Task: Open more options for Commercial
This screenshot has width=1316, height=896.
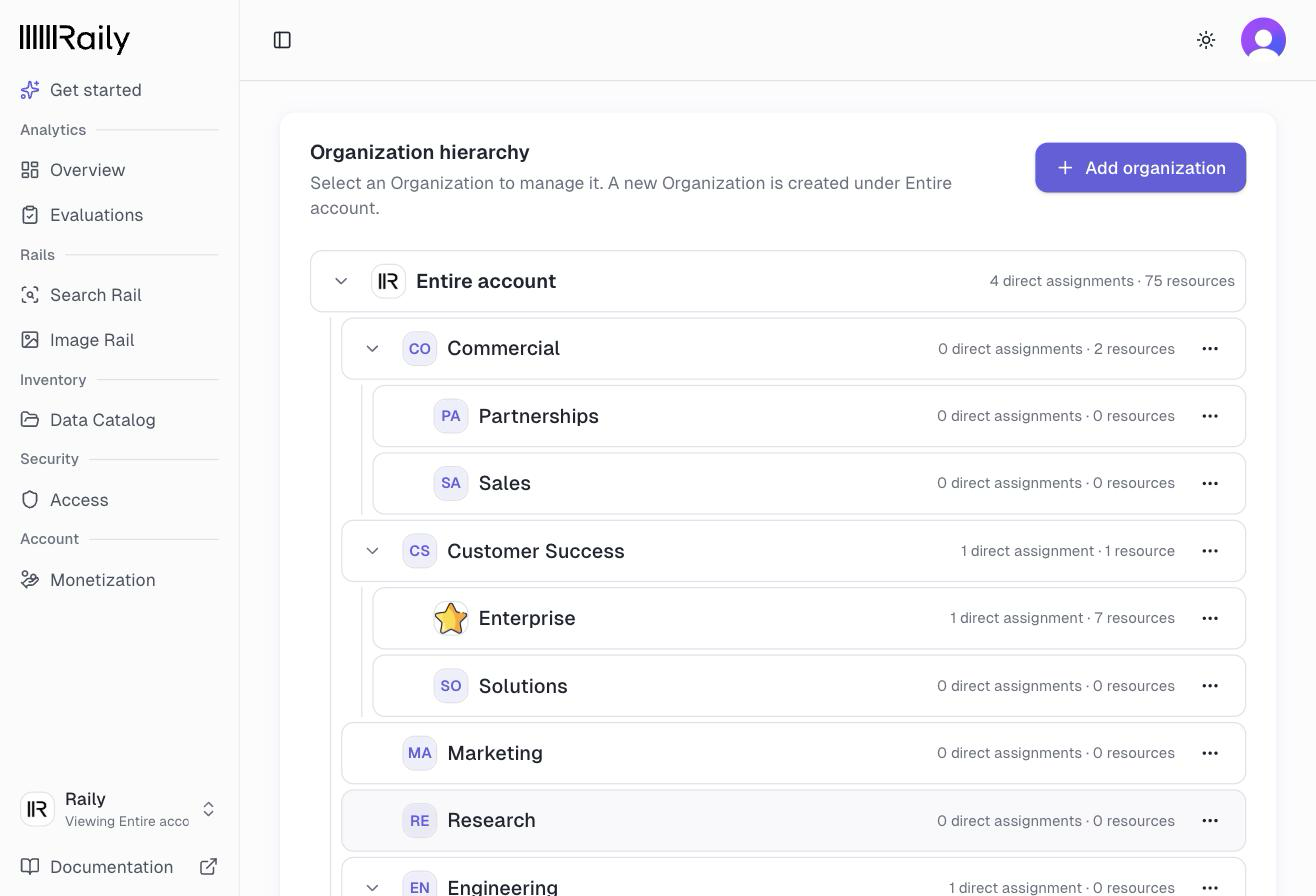Action: pyautogui.click(x=1210, y=349)
